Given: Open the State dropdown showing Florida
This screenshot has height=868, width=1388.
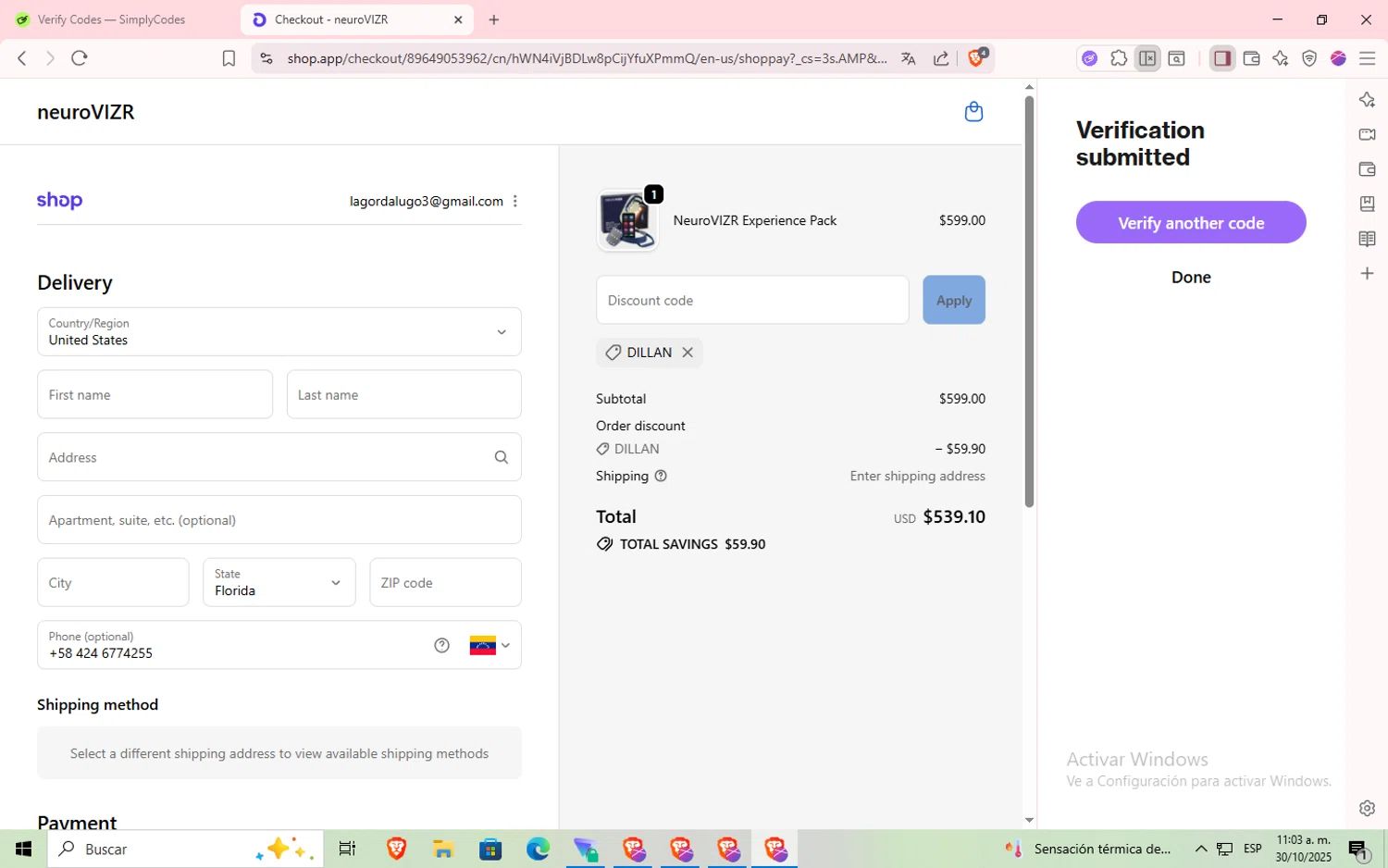Looking at the screenshot, I should [x=279, y=582].
